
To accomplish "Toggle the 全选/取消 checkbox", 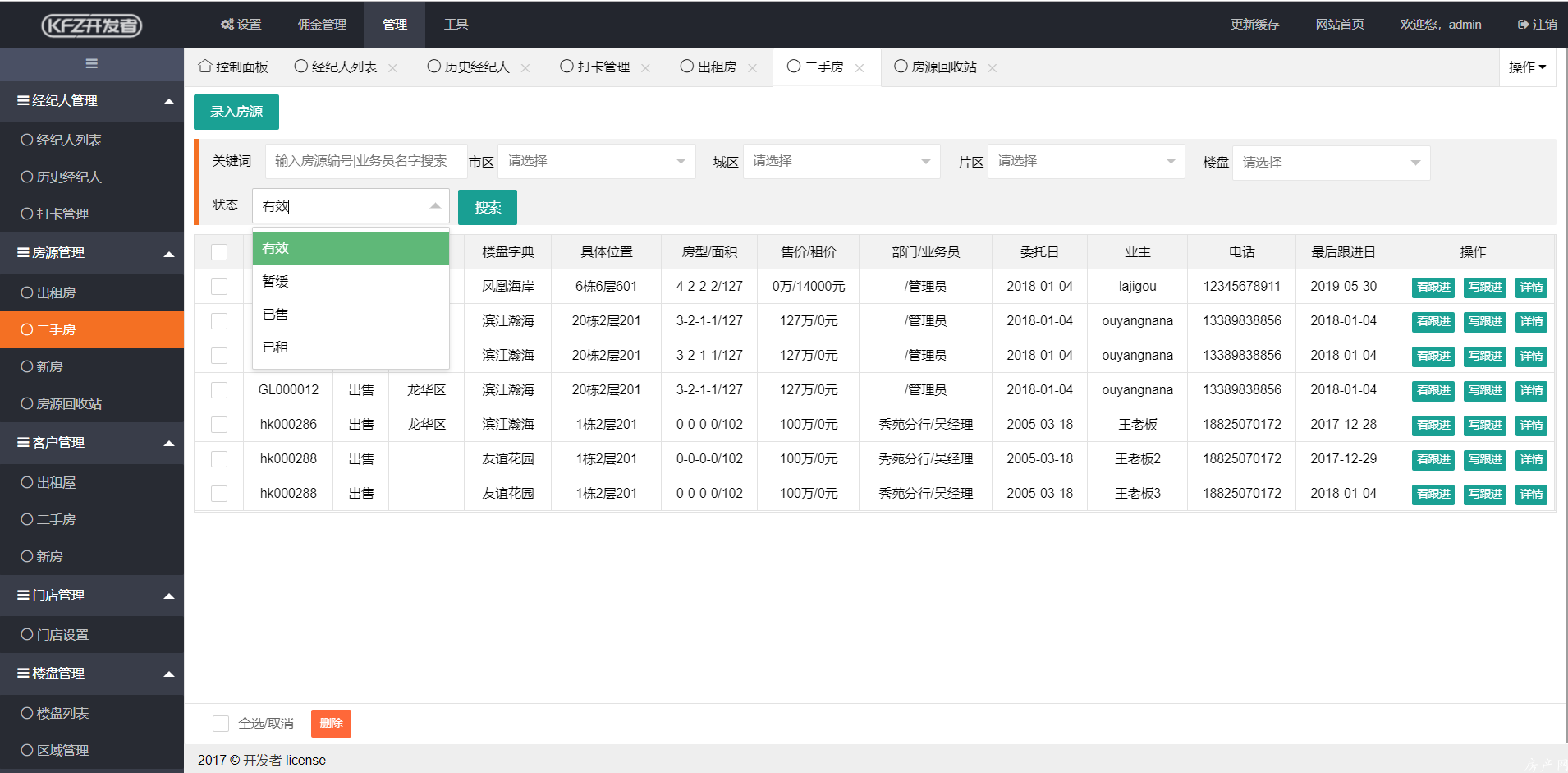I will 221,724.
